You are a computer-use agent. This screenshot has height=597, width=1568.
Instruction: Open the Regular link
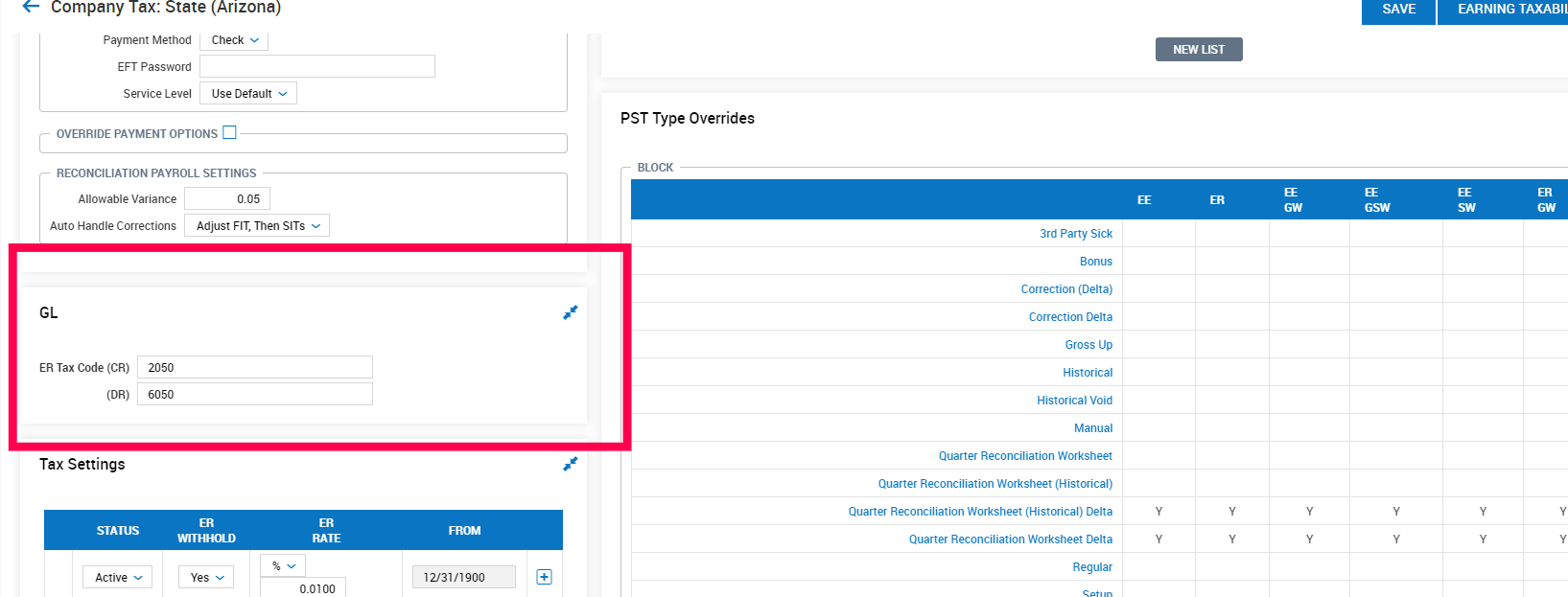(1092, 566)
